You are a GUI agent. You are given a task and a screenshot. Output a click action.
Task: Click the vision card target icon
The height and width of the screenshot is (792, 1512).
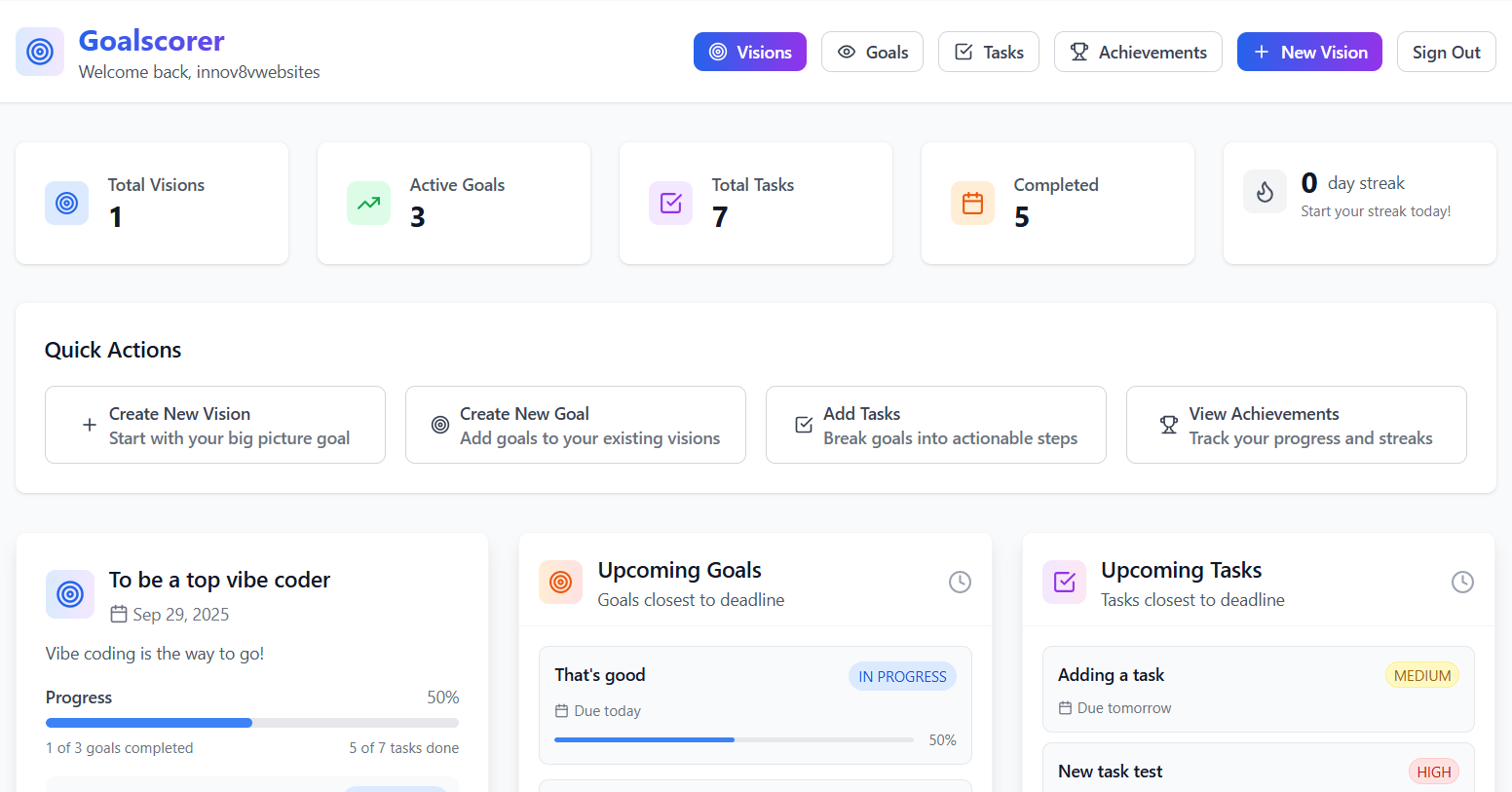70,594
